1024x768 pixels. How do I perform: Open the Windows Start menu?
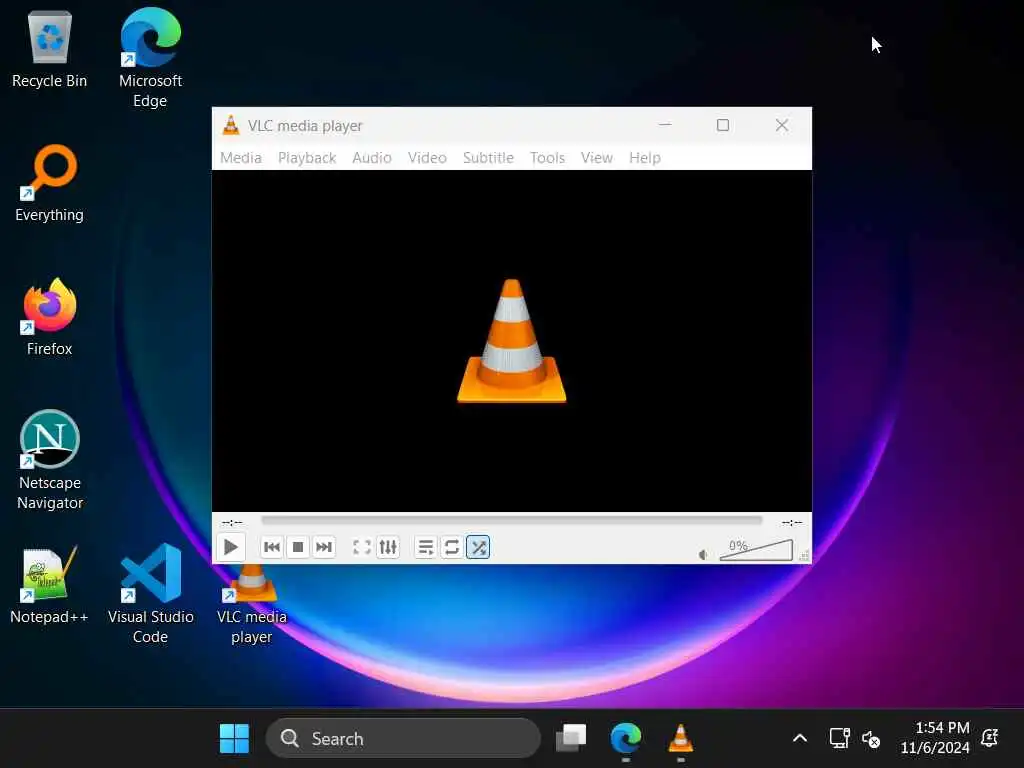click(234, 739)
